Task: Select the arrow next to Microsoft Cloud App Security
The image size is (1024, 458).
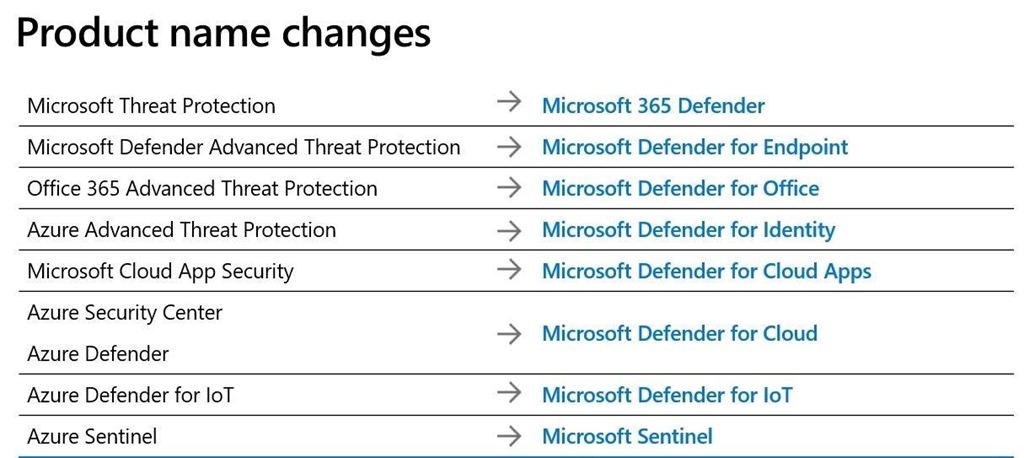Action: click(509, 271)
